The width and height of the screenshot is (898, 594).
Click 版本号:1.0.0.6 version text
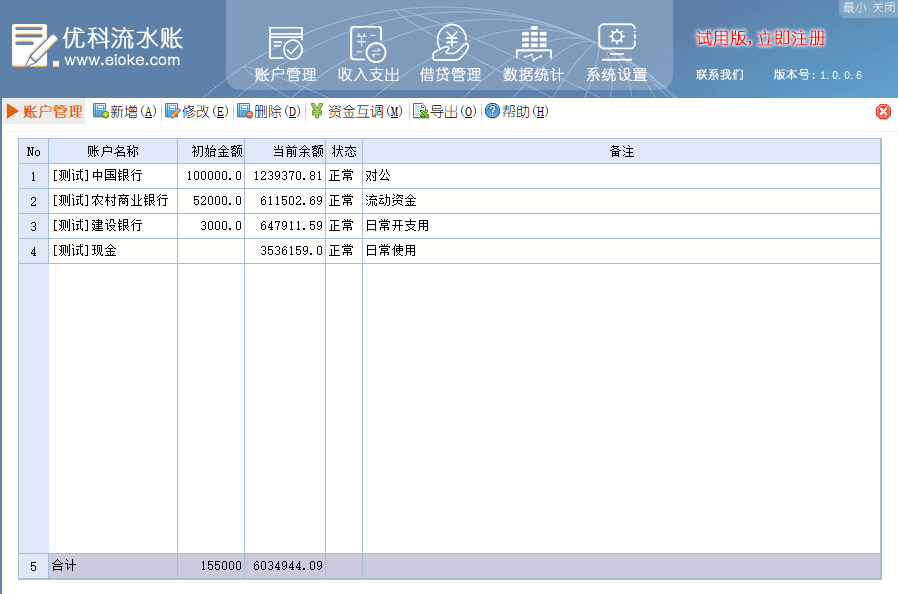tap(817, 74)
